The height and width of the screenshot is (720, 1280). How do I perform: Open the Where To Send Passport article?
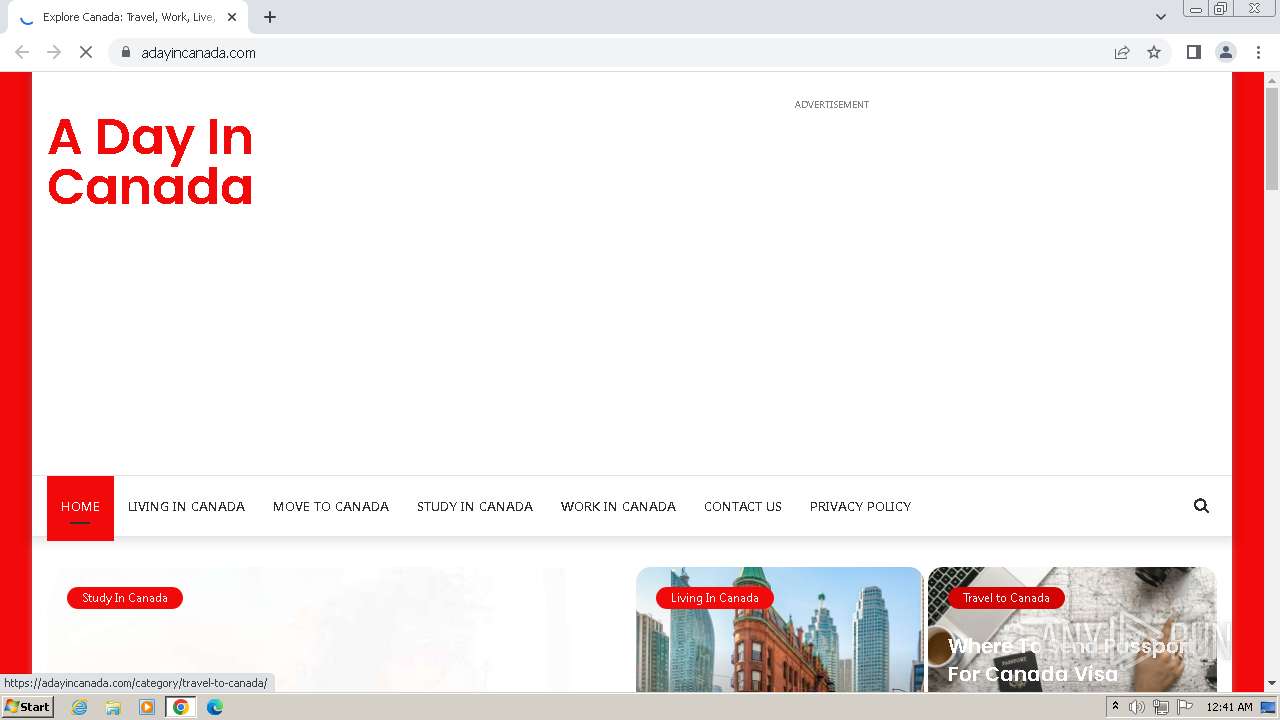tap(1066, 660)
